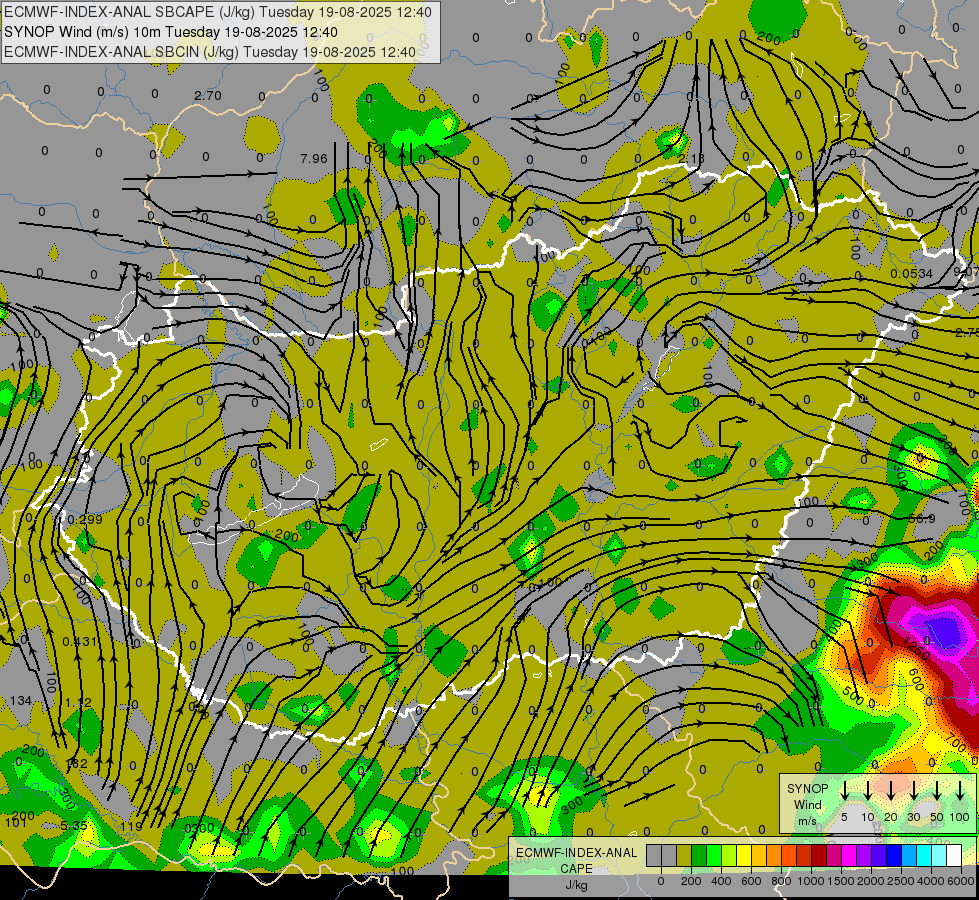Select the magenta CAPE legend swatch
This screenshot has height=900, width=979.
(849, 855)
